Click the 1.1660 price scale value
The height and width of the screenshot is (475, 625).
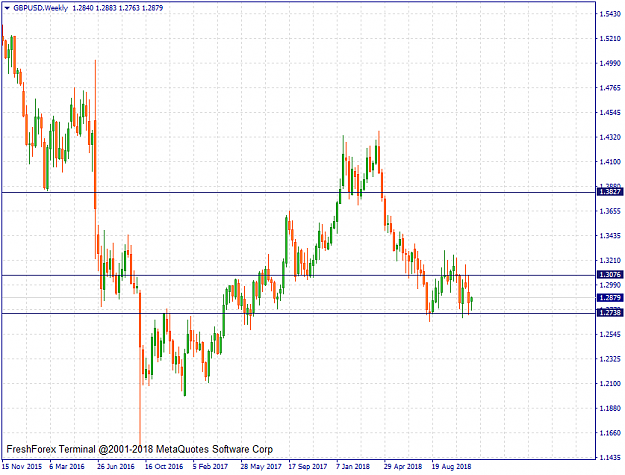(x=610, y=433)
